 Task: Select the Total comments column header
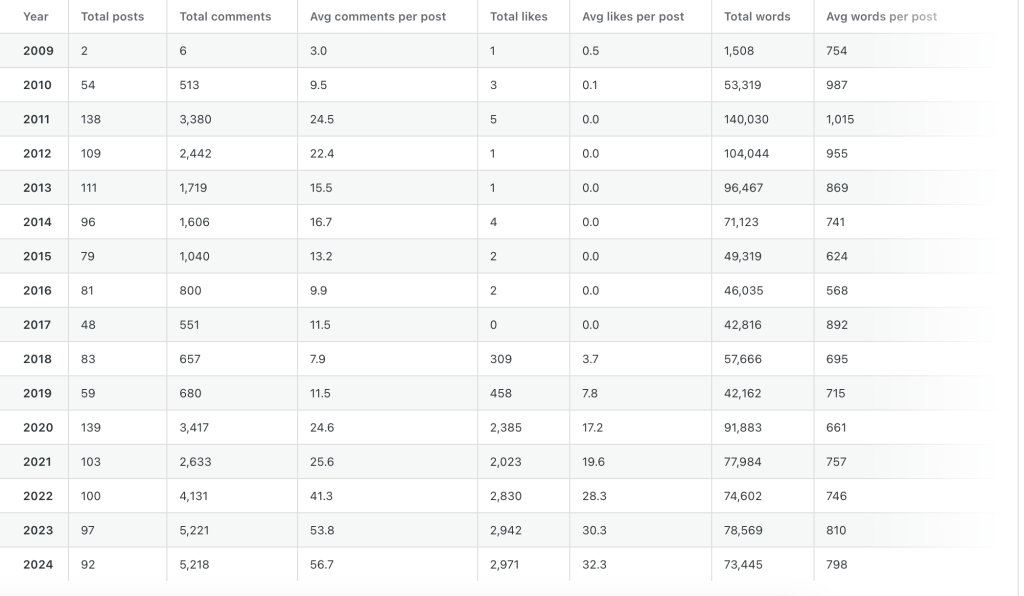click(225, 17)
